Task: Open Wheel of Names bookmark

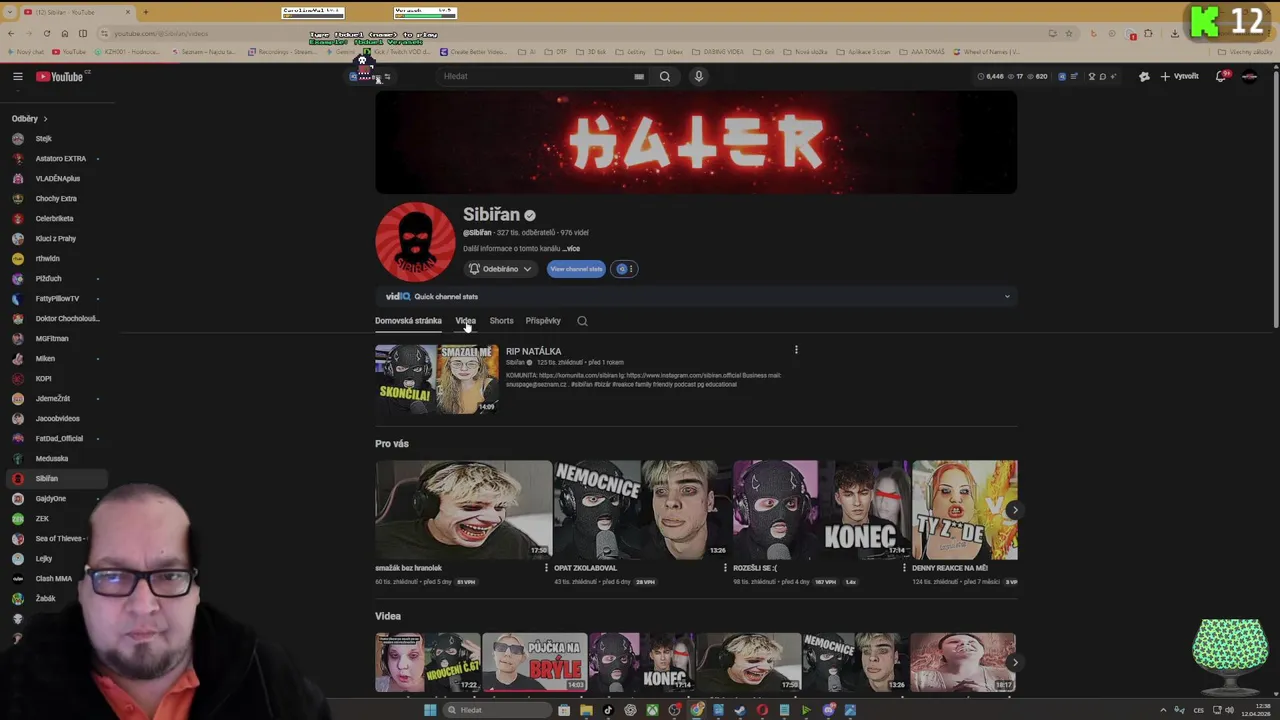Action: coord(987,52)
